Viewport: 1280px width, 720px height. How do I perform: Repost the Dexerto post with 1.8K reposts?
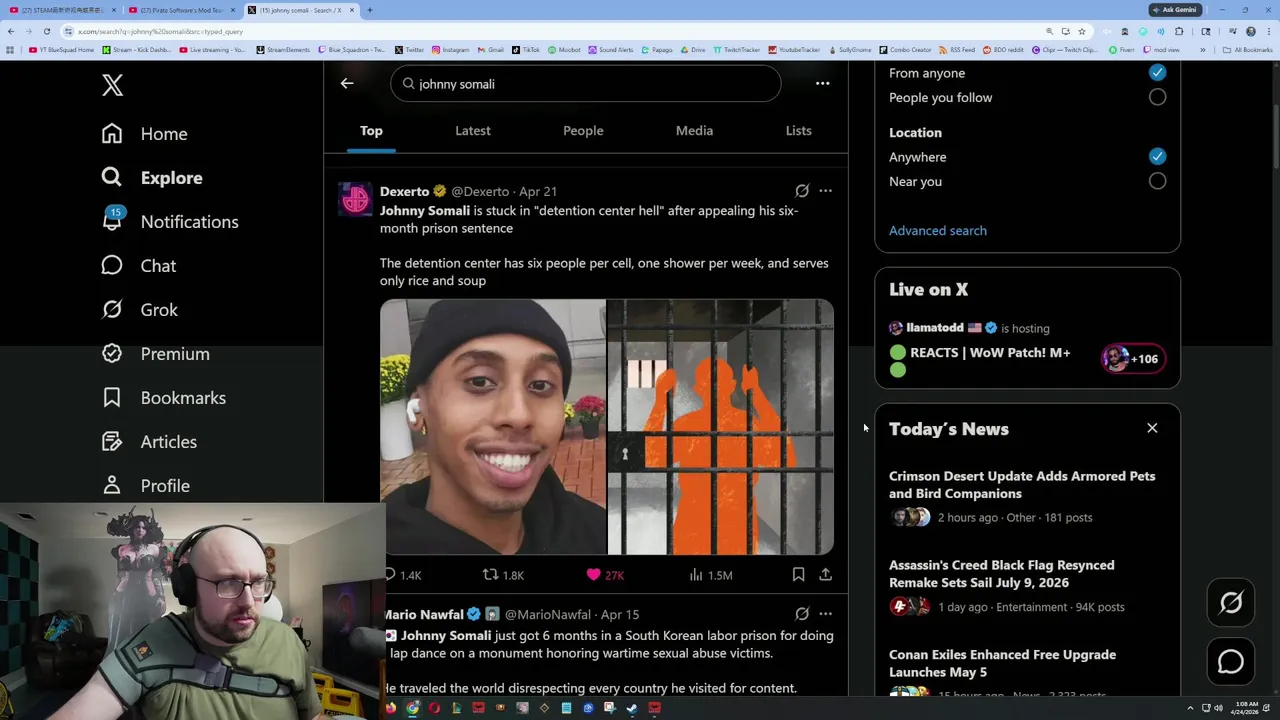[504, 575]
